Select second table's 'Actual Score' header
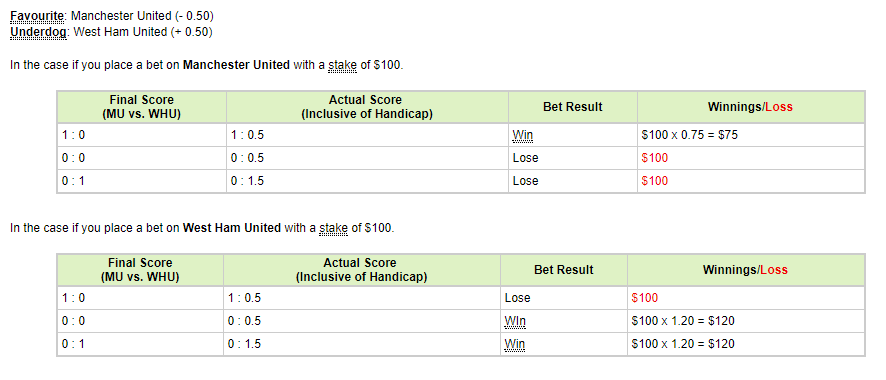Viewport: 886px width, 380px height. click(361, 270)
